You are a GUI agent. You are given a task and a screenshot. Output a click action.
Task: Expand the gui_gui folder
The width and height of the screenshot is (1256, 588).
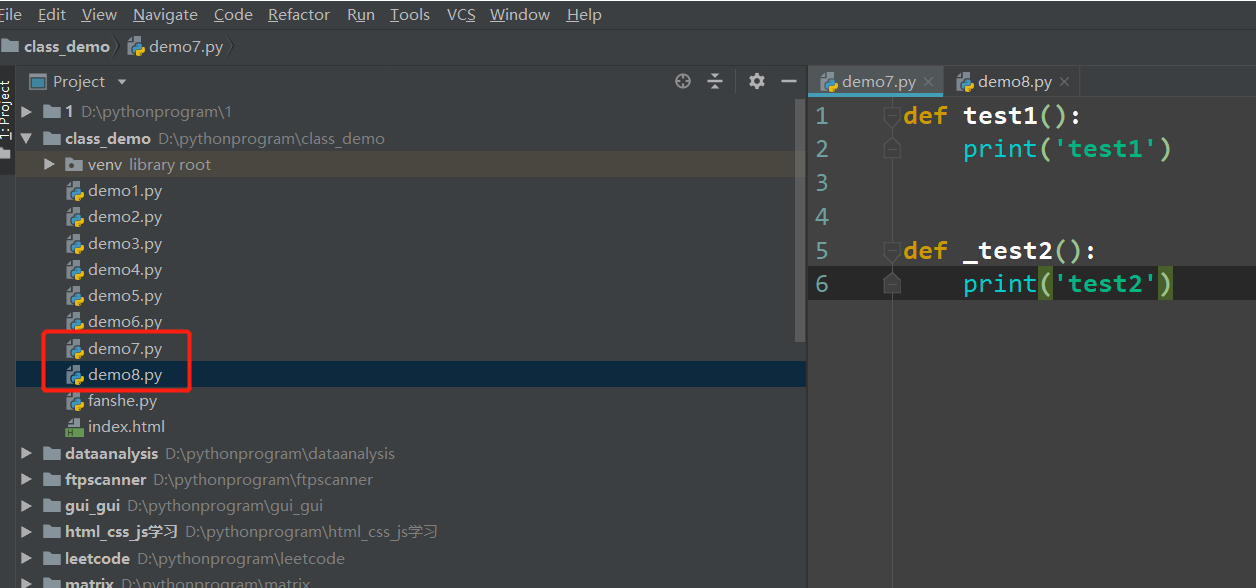[27, 506]
